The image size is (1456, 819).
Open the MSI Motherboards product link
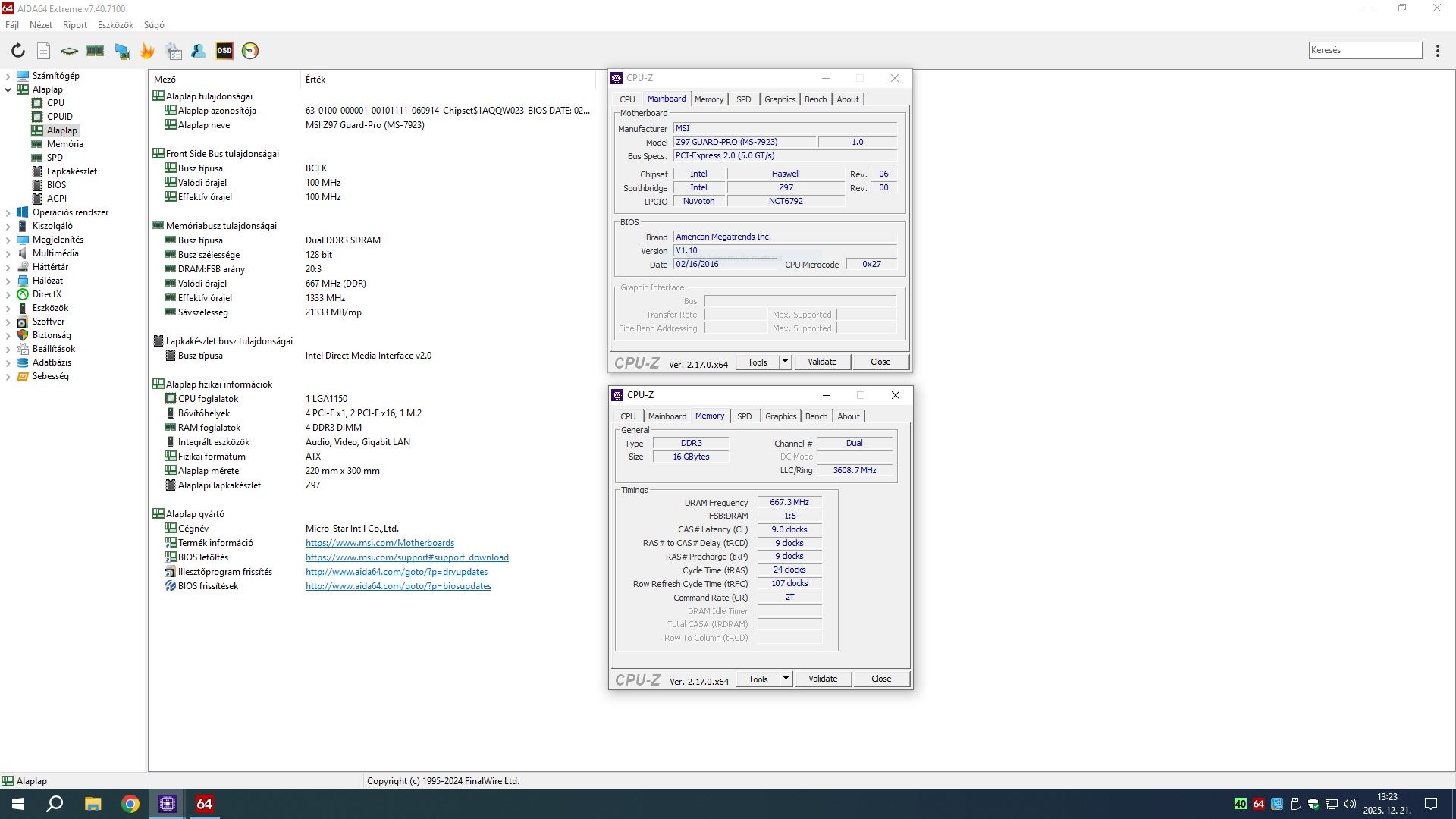pyautogui.click(x=379, y=543)
